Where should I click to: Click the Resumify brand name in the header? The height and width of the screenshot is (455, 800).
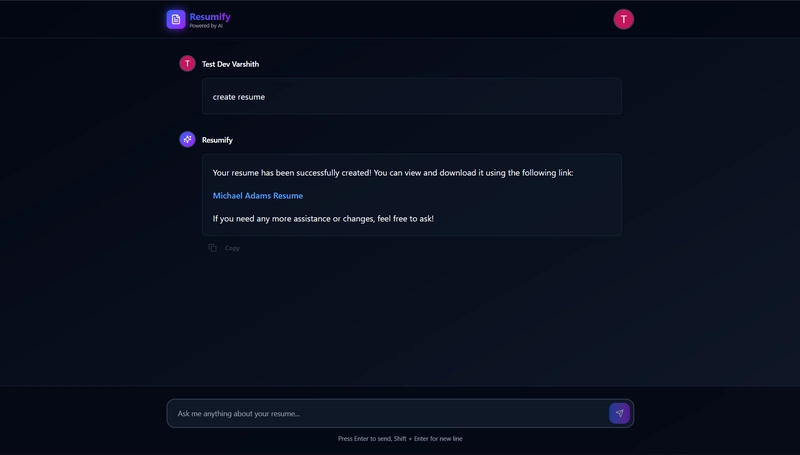point(210,16)
